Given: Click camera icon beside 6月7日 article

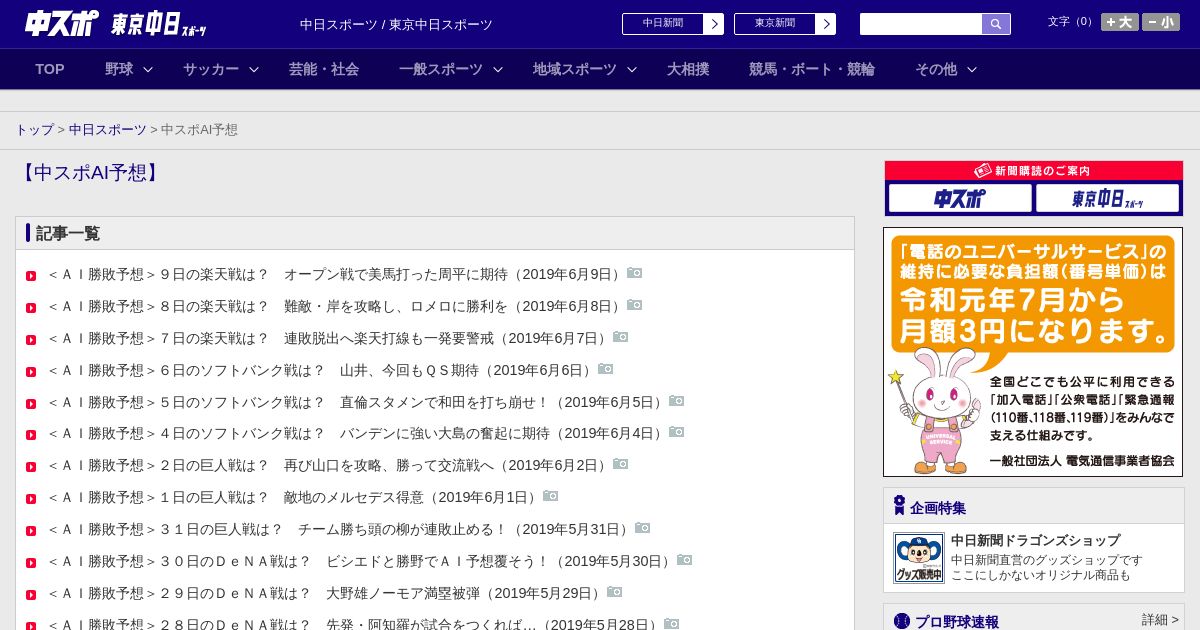Looking at the screenshot, I should [621, 337].
